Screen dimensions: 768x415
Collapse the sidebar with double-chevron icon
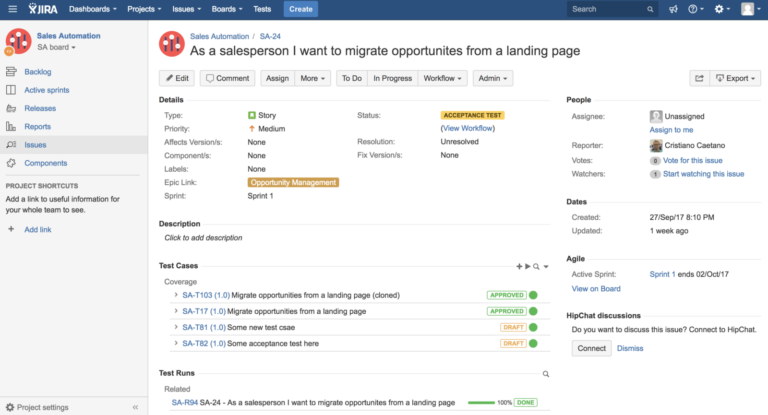[x=135, y=407]
